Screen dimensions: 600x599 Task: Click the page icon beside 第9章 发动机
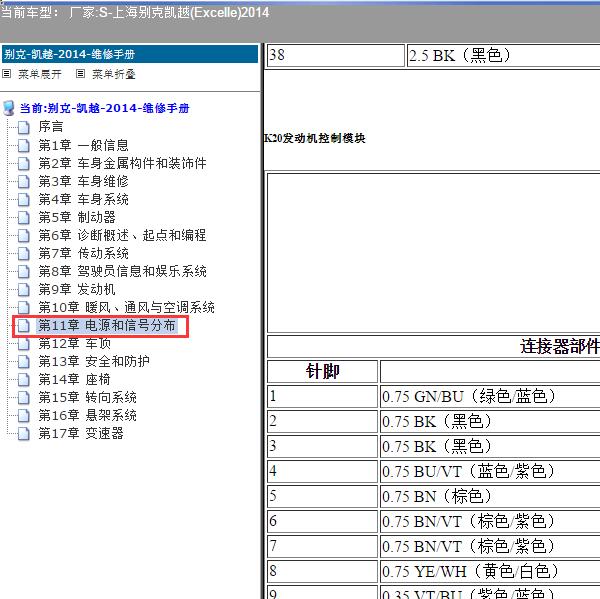[x=23, y=289]
